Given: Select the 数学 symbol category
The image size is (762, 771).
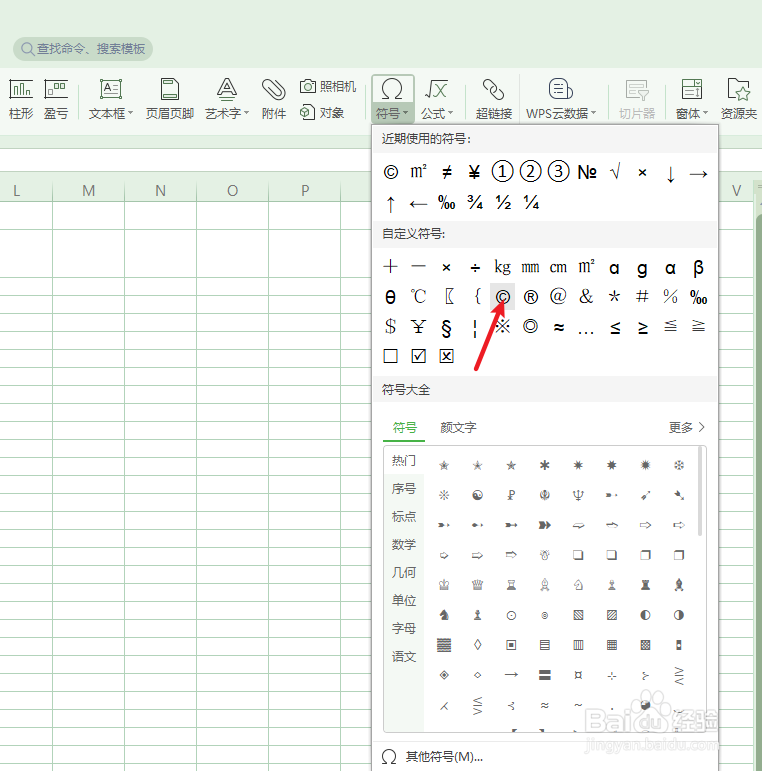Looking at the screenshot, I should (x=404, y=544).
